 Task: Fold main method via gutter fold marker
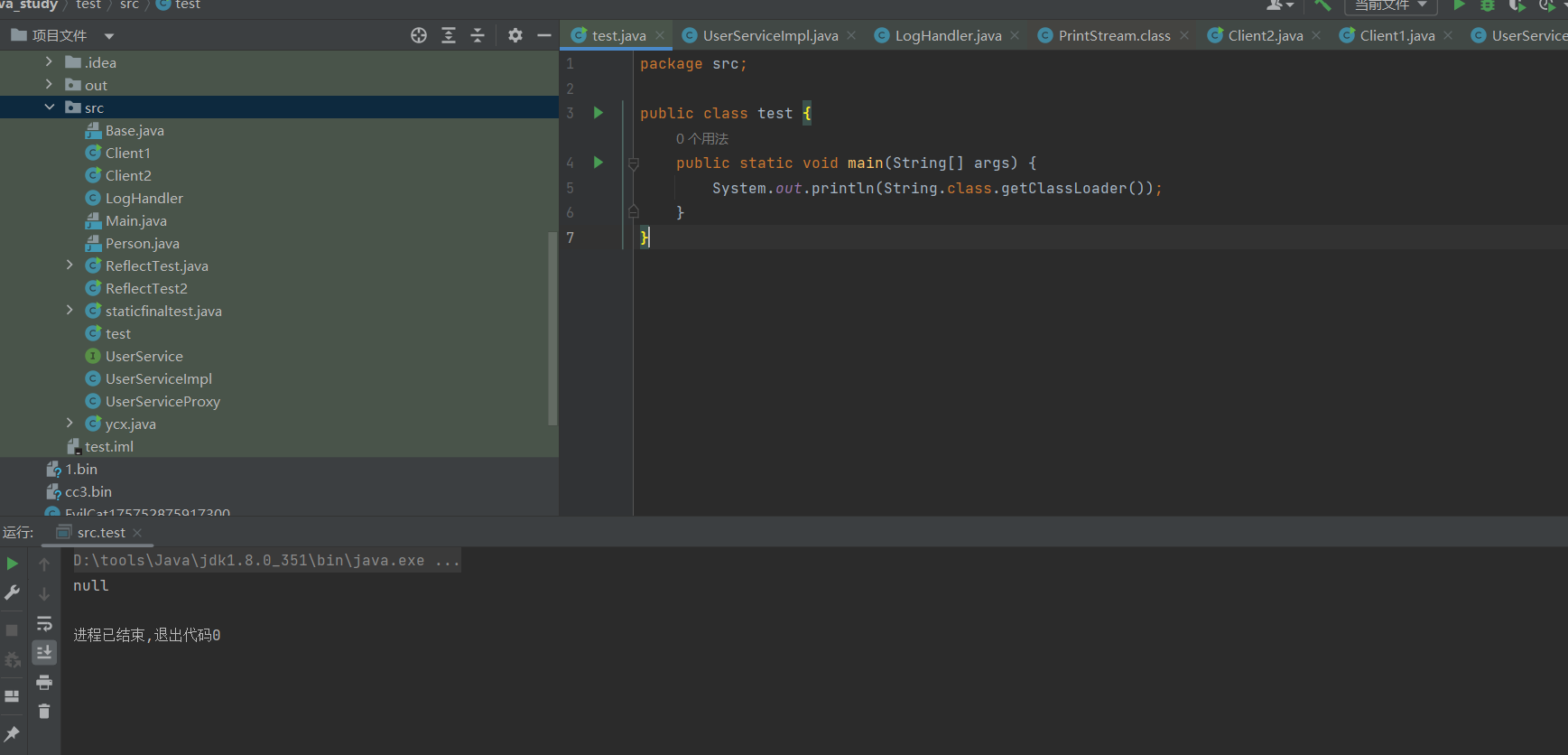pyautogui.click(x=634, y=163)
